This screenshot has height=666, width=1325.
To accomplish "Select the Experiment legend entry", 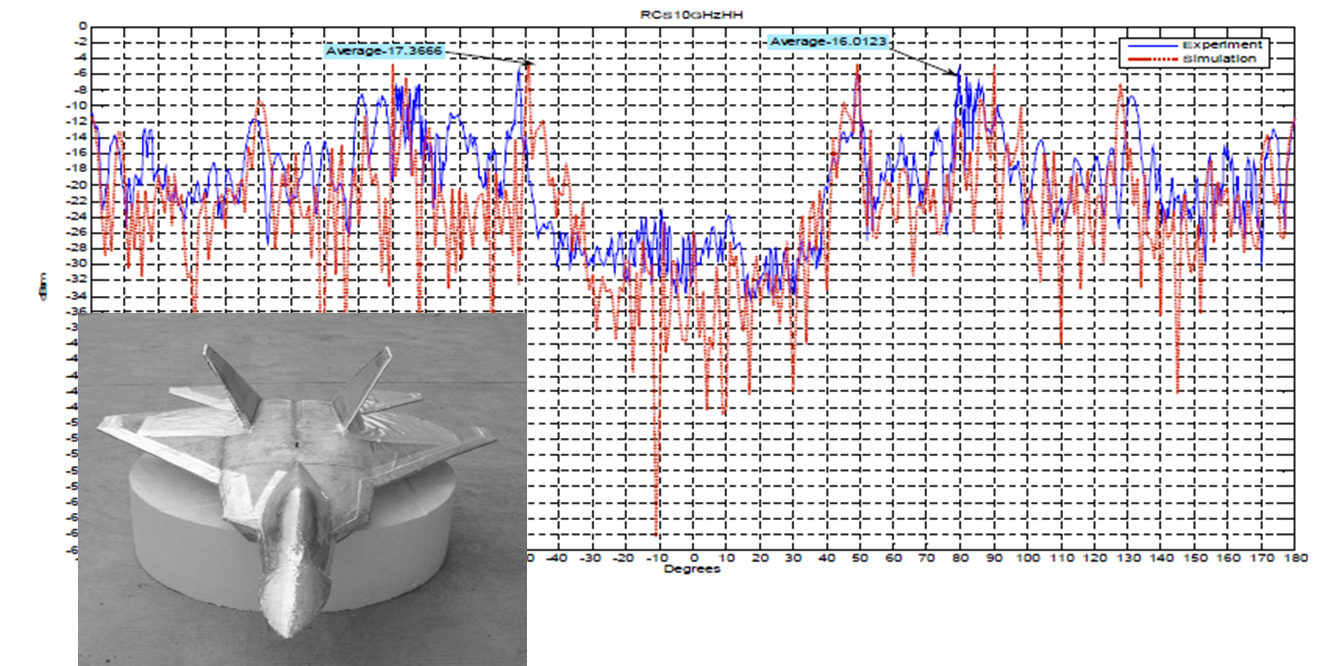I will tap(1222, 45).
